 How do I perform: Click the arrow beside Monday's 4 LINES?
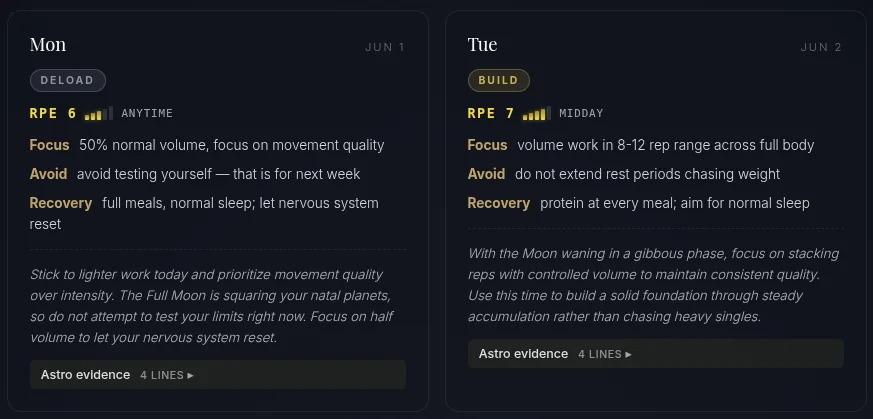[190, 376]
